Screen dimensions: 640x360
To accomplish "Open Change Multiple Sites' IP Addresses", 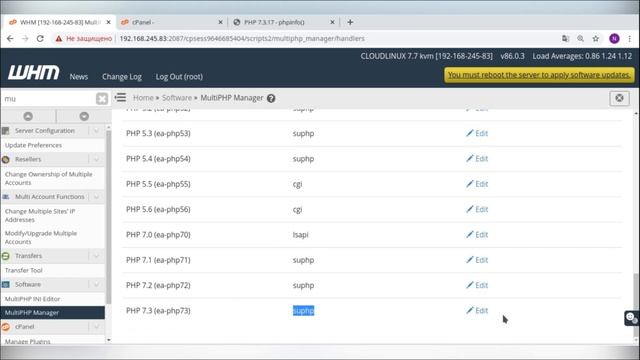I will coord(40,216).
